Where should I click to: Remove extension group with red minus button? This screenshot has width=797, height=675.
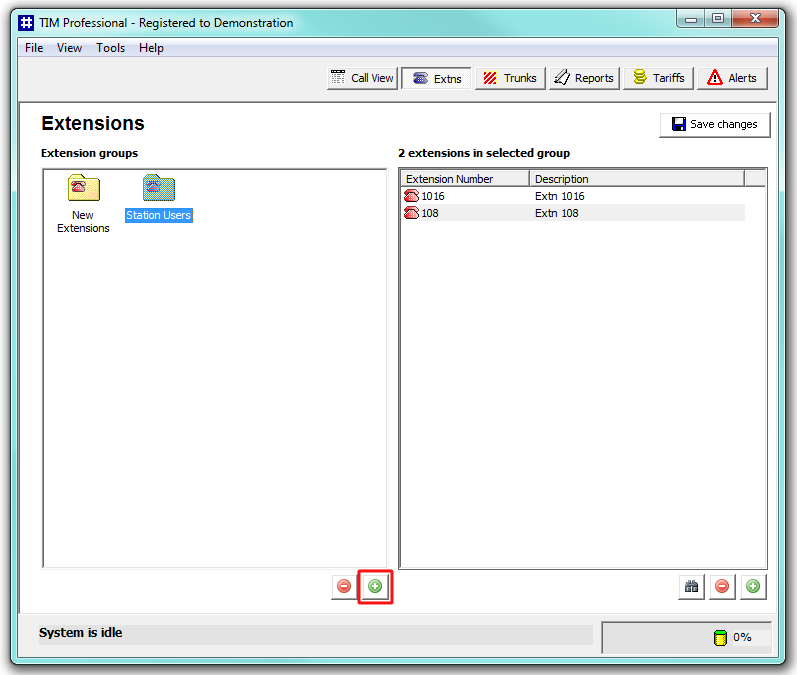pyautogui.click(x=344, y=587)
